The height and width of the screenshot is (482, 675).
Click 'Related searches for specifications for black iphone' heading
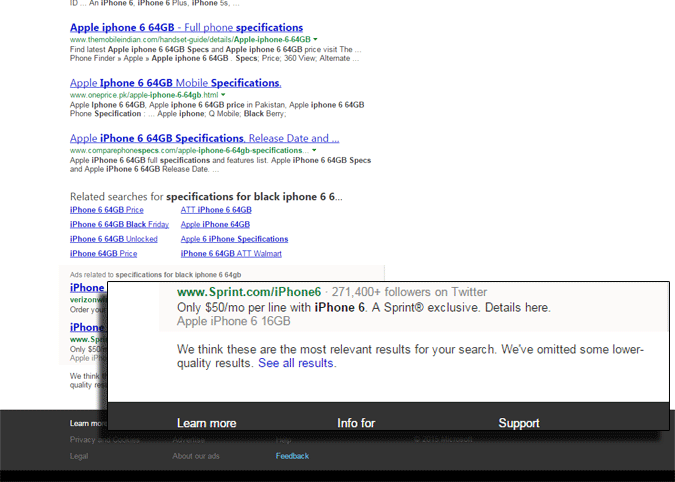(x=206, y=197)
